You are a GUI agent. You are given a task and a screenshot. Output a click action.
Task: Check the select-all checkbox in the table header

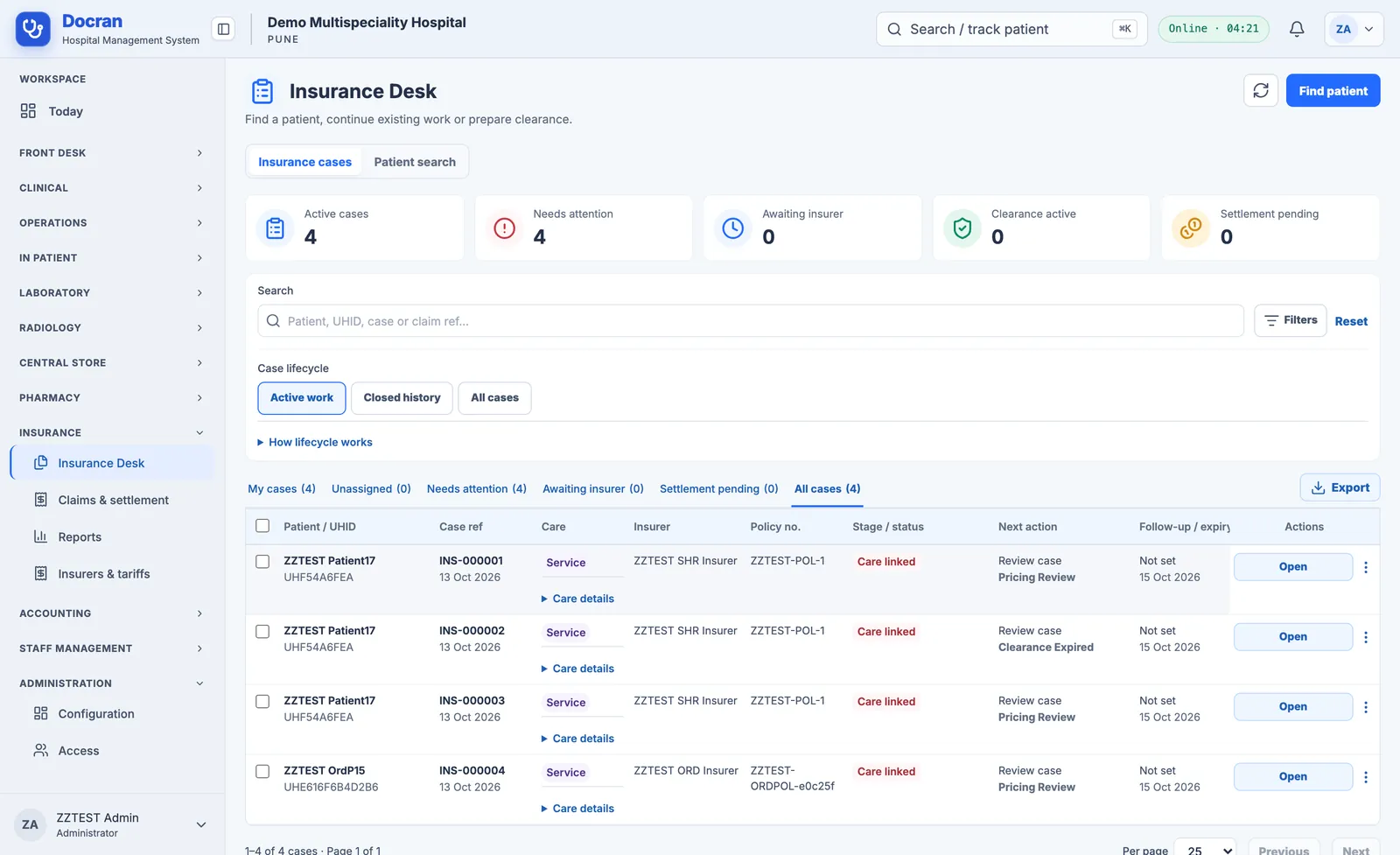pos(262,526)
